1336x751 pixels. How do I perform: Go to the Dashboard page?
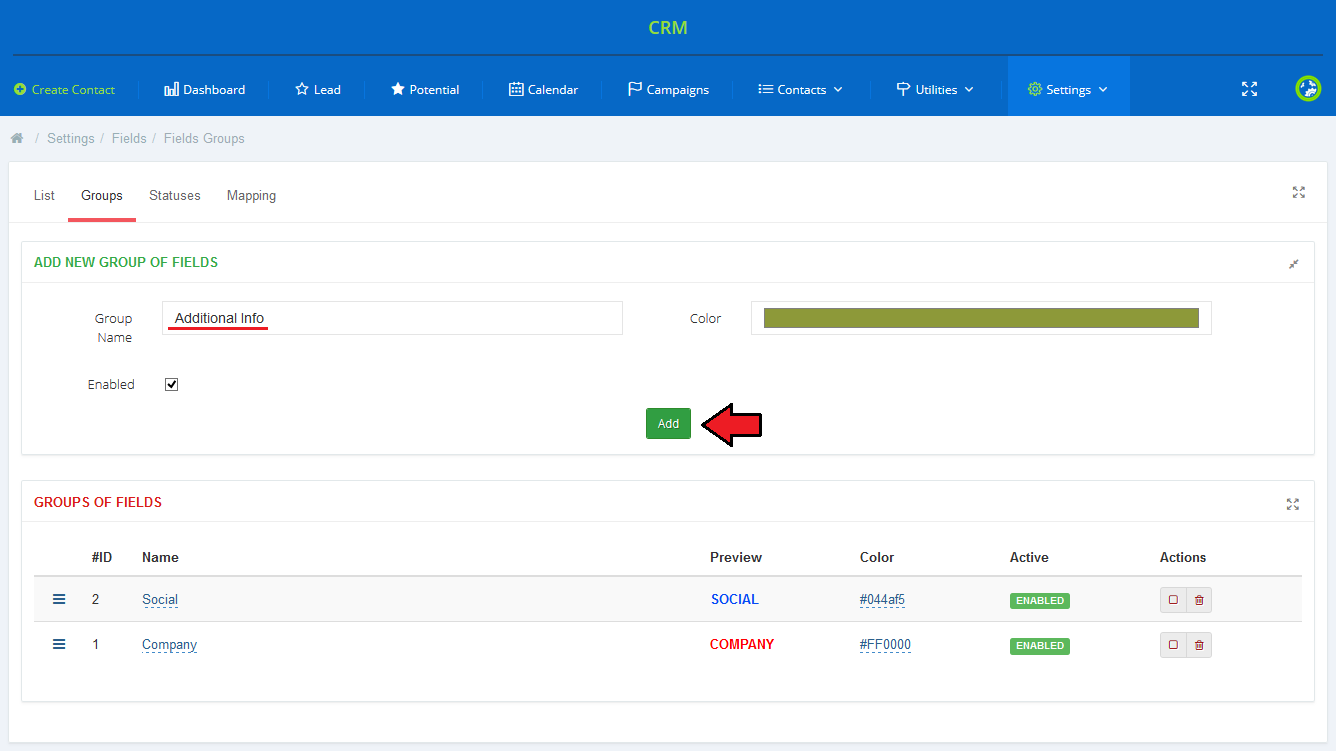204,89
